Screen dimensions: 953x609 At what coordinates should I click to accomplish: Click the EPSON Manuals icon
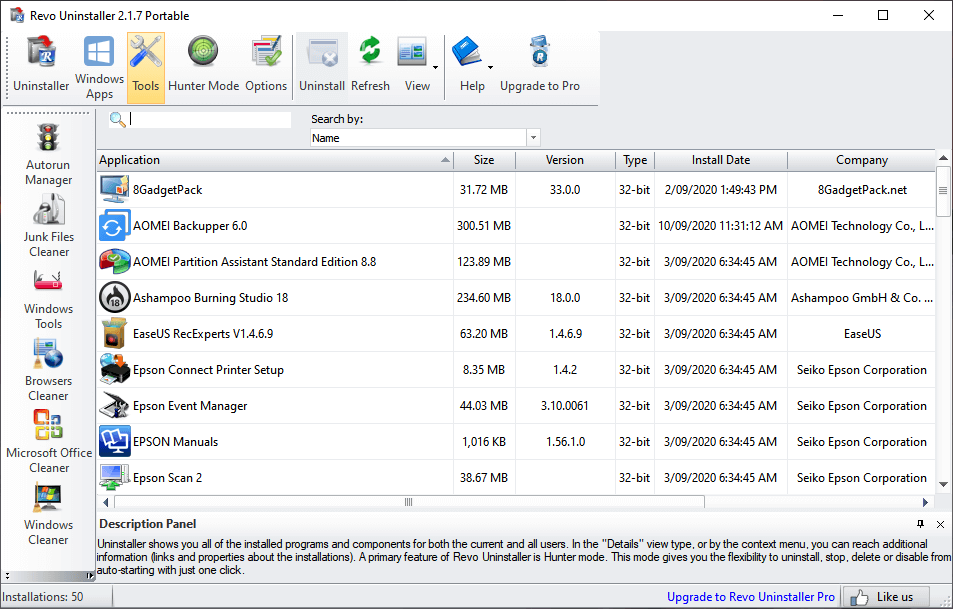click(x=114, y=442)
